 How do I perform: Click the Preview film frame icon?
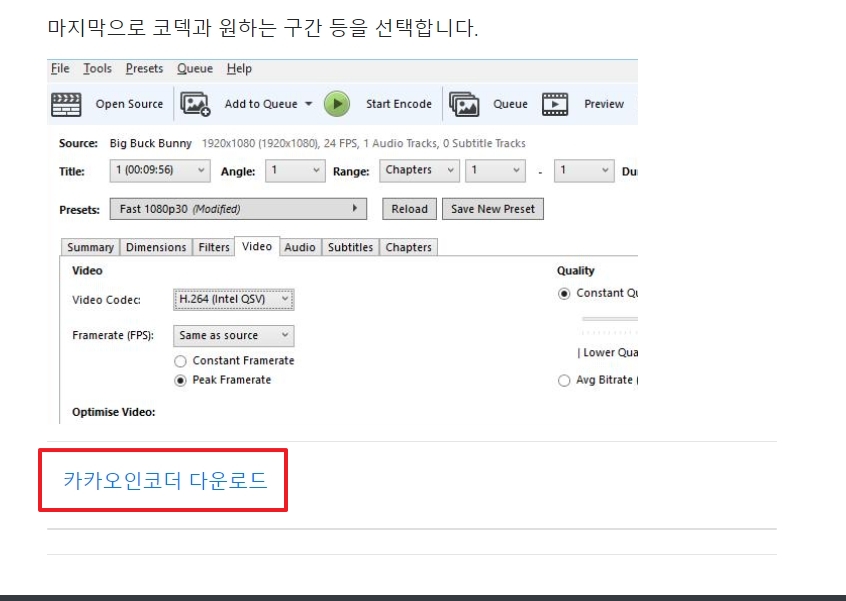click(x=555, y=104)
